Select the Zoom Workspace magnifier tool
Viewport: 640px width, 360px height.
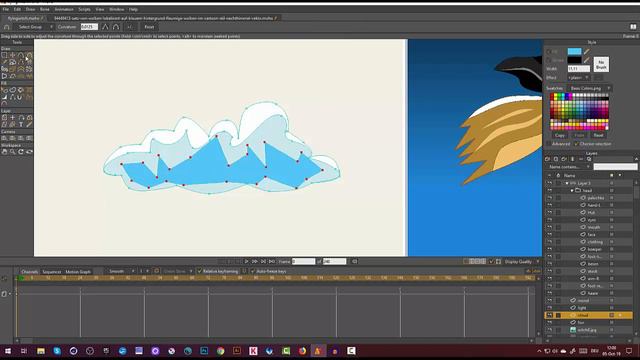12,152
